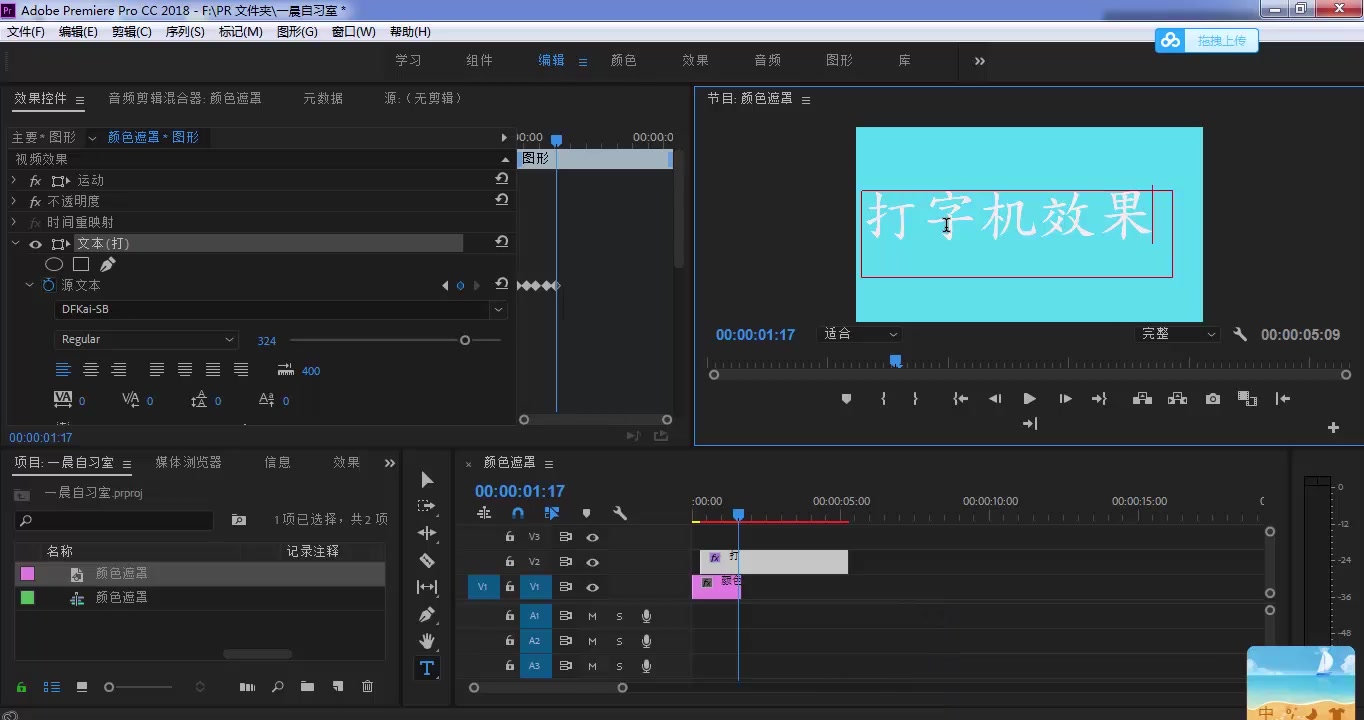
Task: Open Program monitor settings wrench
Action: [x=1240, y=335]
